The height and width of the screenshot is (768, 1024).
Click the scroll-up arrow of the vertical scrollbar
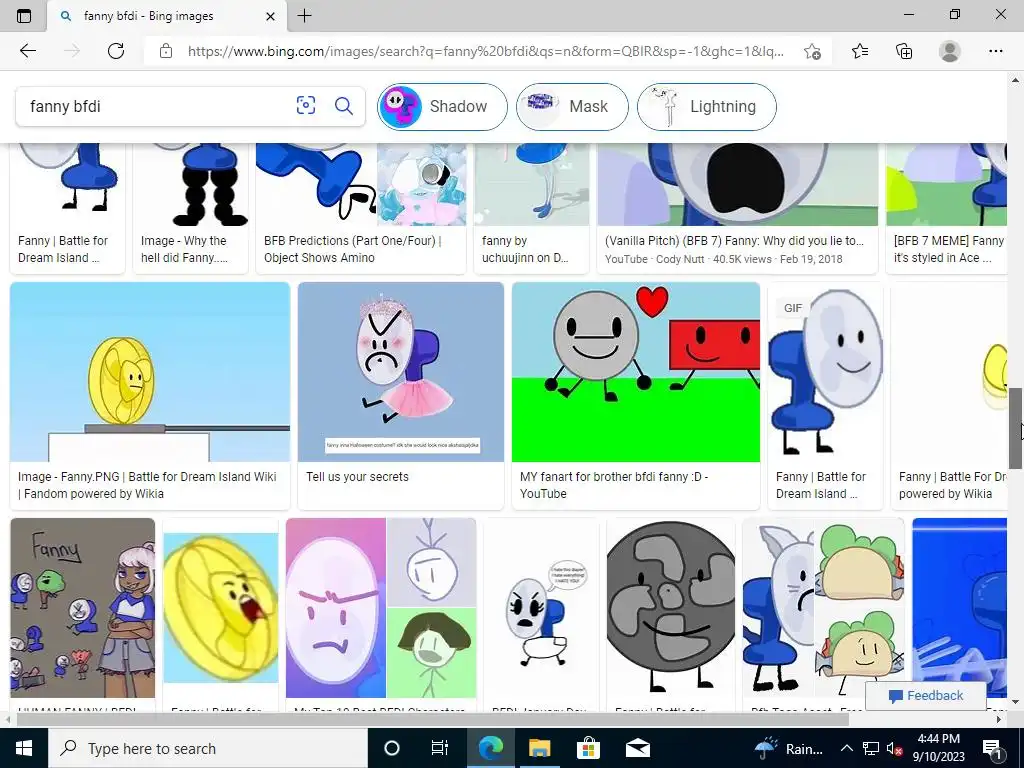click(1016, 80)
